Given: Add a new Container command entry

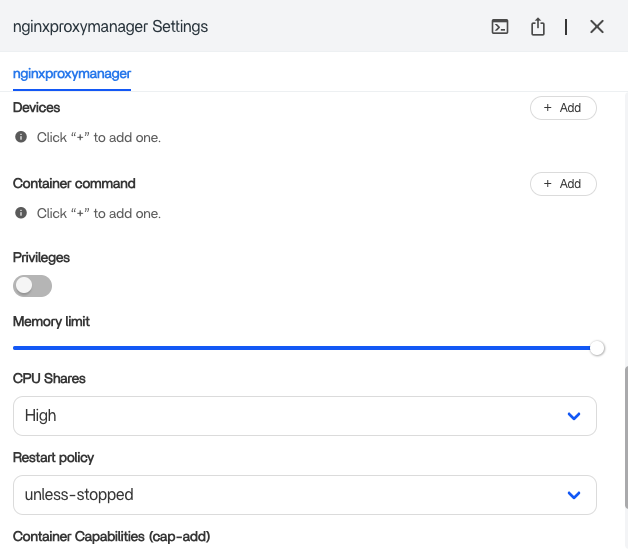Looking at the screenshot, I should (562, 184).
